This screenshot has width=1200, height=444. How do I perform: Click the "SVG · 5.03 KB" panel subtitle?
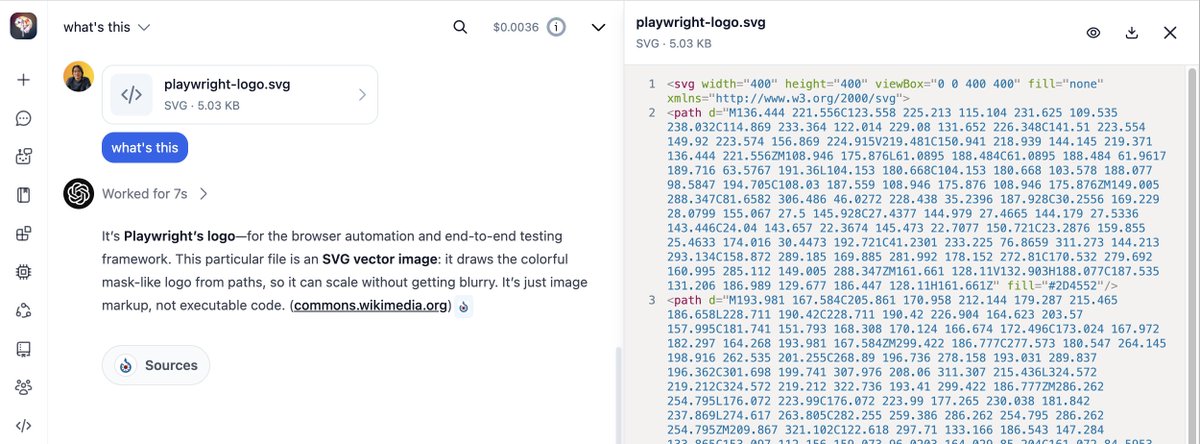(x=674, y=44)
